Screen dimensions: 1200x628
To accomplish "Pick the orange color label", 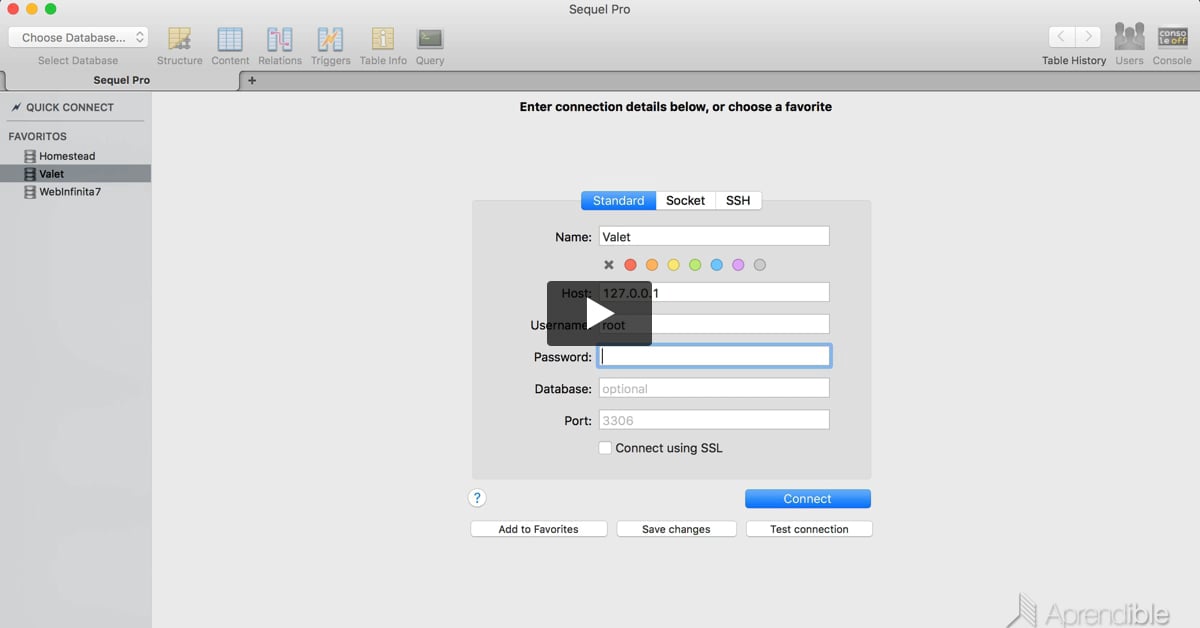I will pyautogui.click(x=652, y=265).
